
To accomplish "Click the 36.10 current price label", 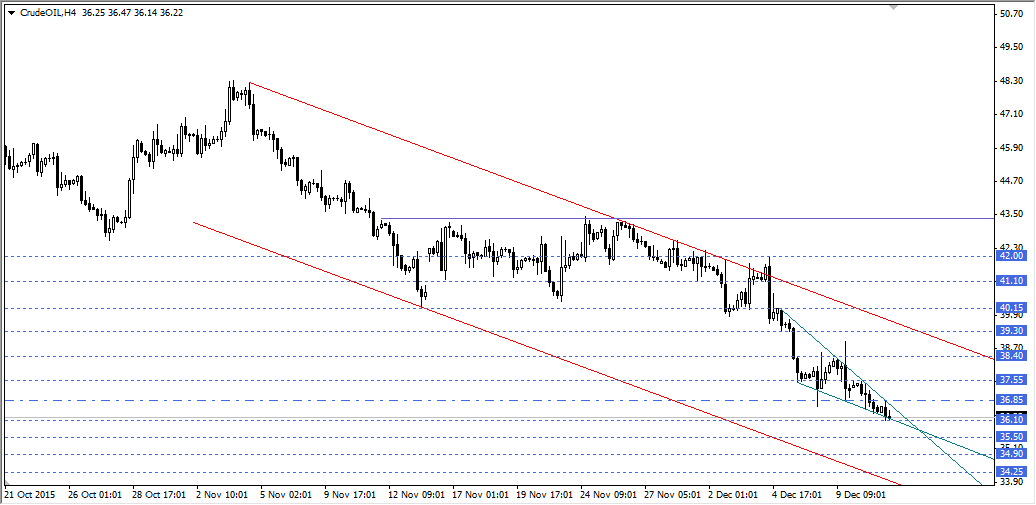I will (1010, 419).
